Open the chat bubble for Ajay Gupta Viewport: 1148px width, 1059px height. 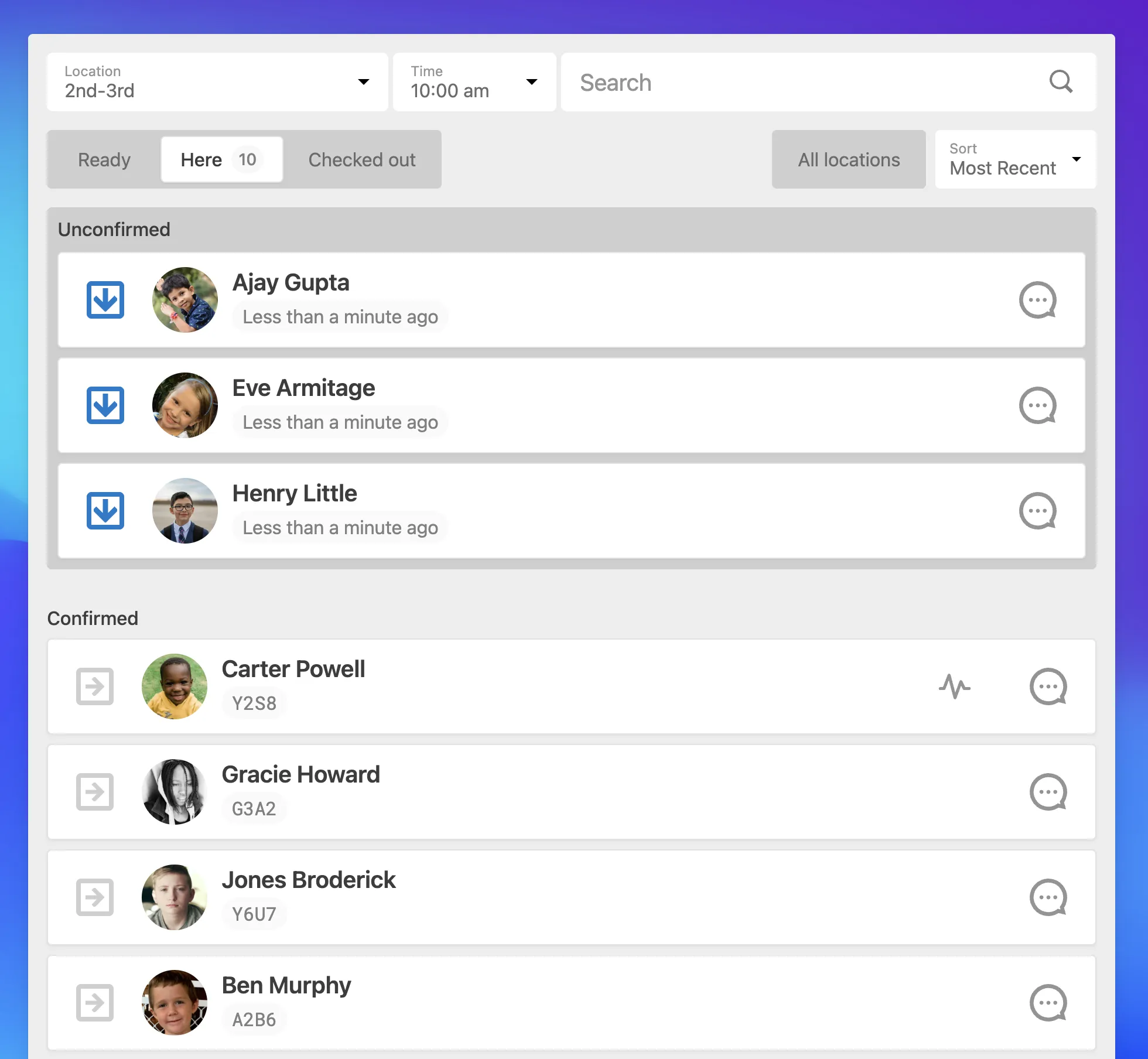[1038, 300]
